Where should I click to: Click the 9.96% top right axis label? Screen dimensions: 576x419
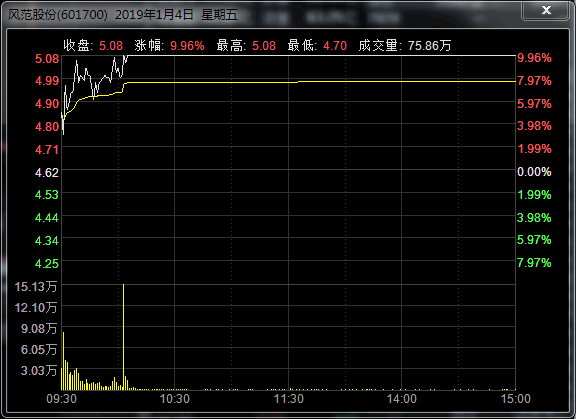coord(534,58)
